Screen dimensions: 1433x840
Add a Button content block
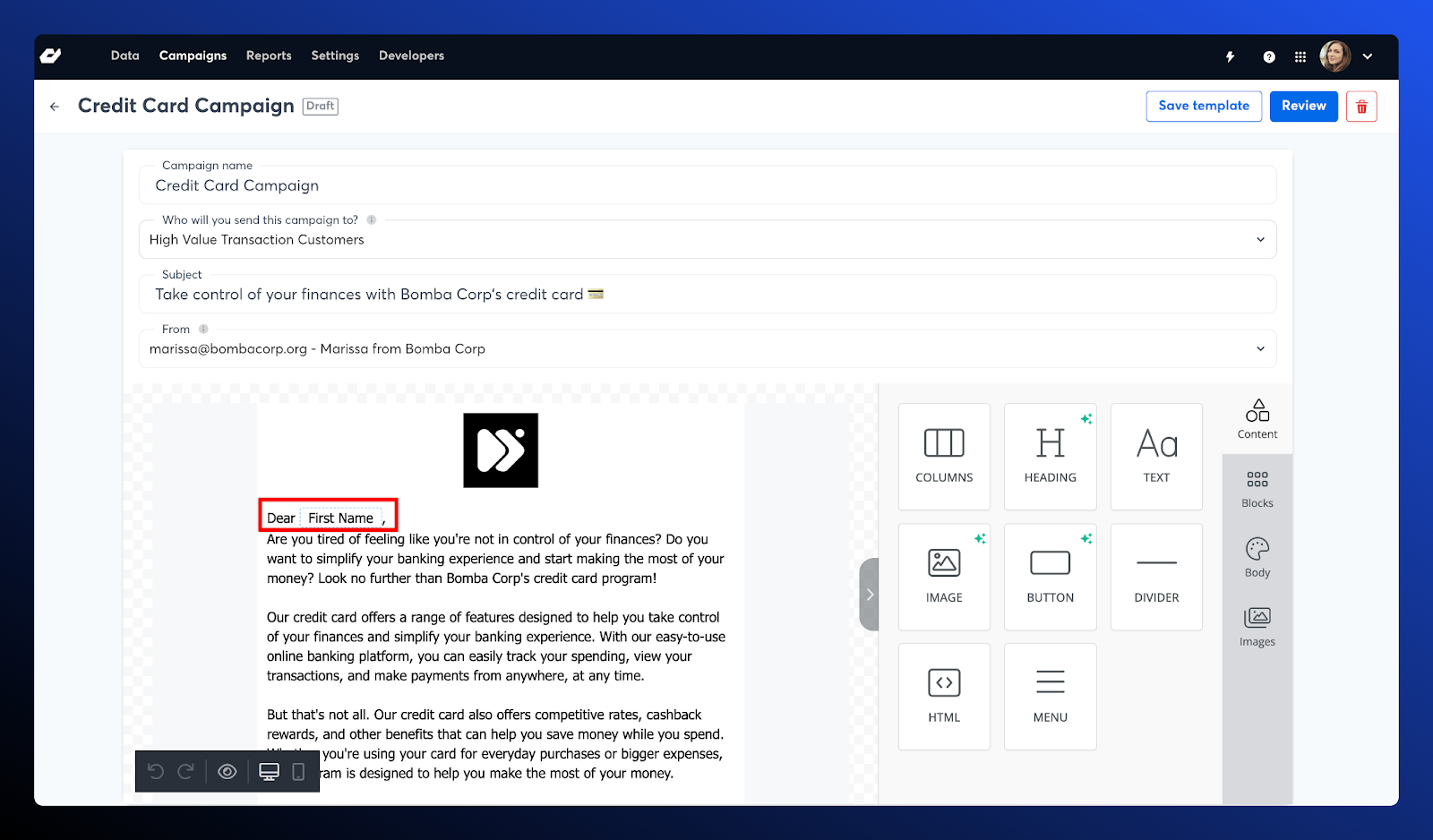pyautogui.click(x=1051, y=577)
